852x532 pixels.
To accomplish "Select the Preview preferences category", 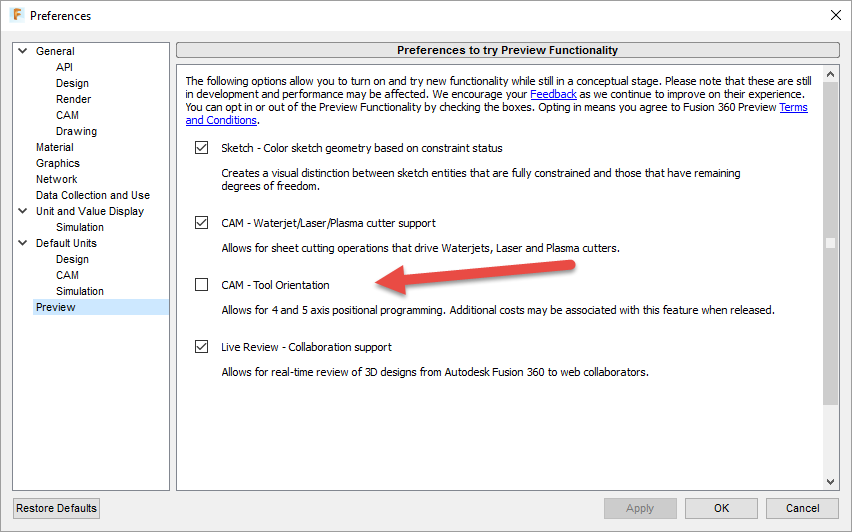I will (x=56, y=307).
